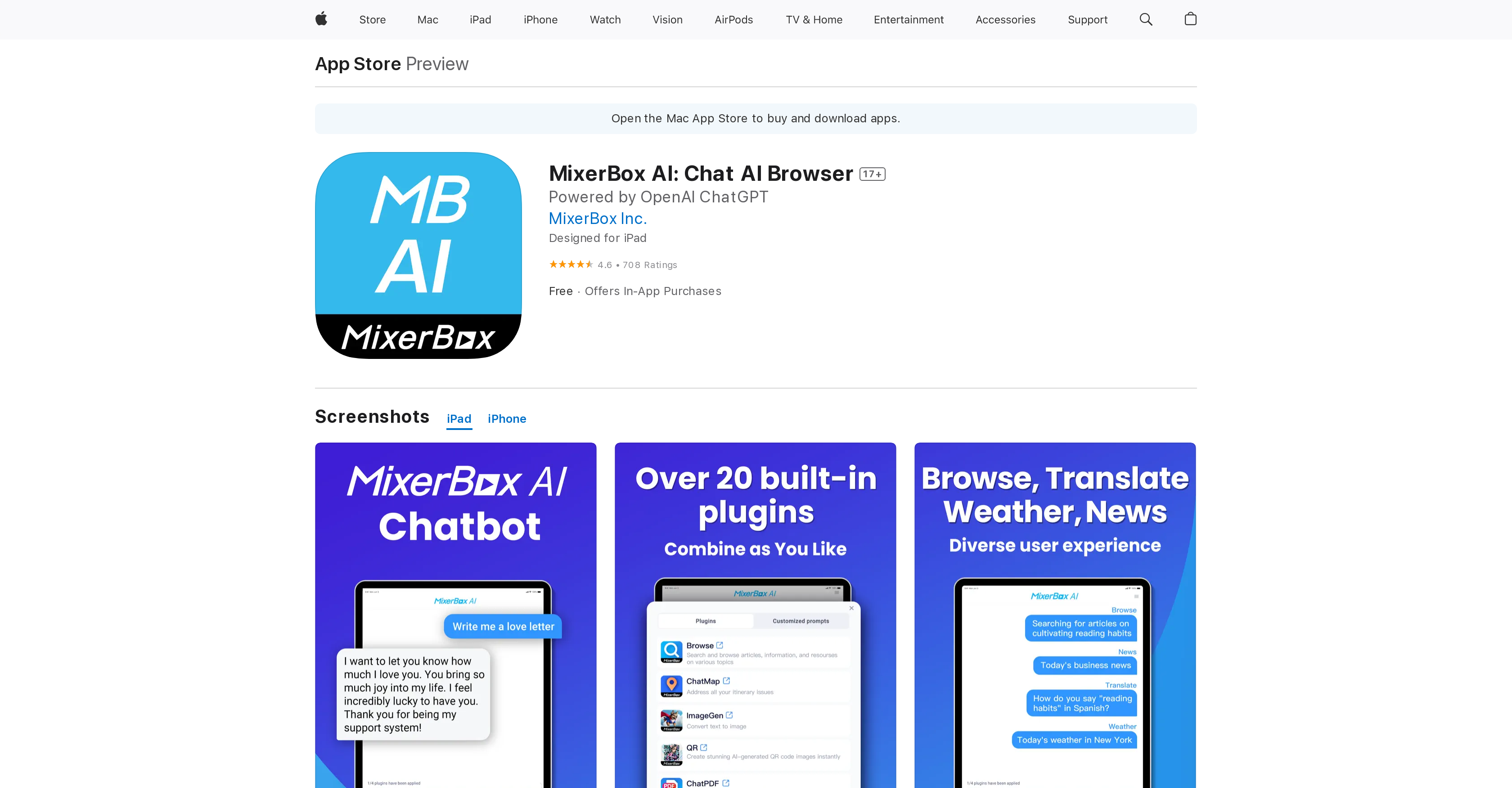This screenshot has height=788, width=1512.
Task: Click the Apple logo menu icon
Action: click(319, 19)
